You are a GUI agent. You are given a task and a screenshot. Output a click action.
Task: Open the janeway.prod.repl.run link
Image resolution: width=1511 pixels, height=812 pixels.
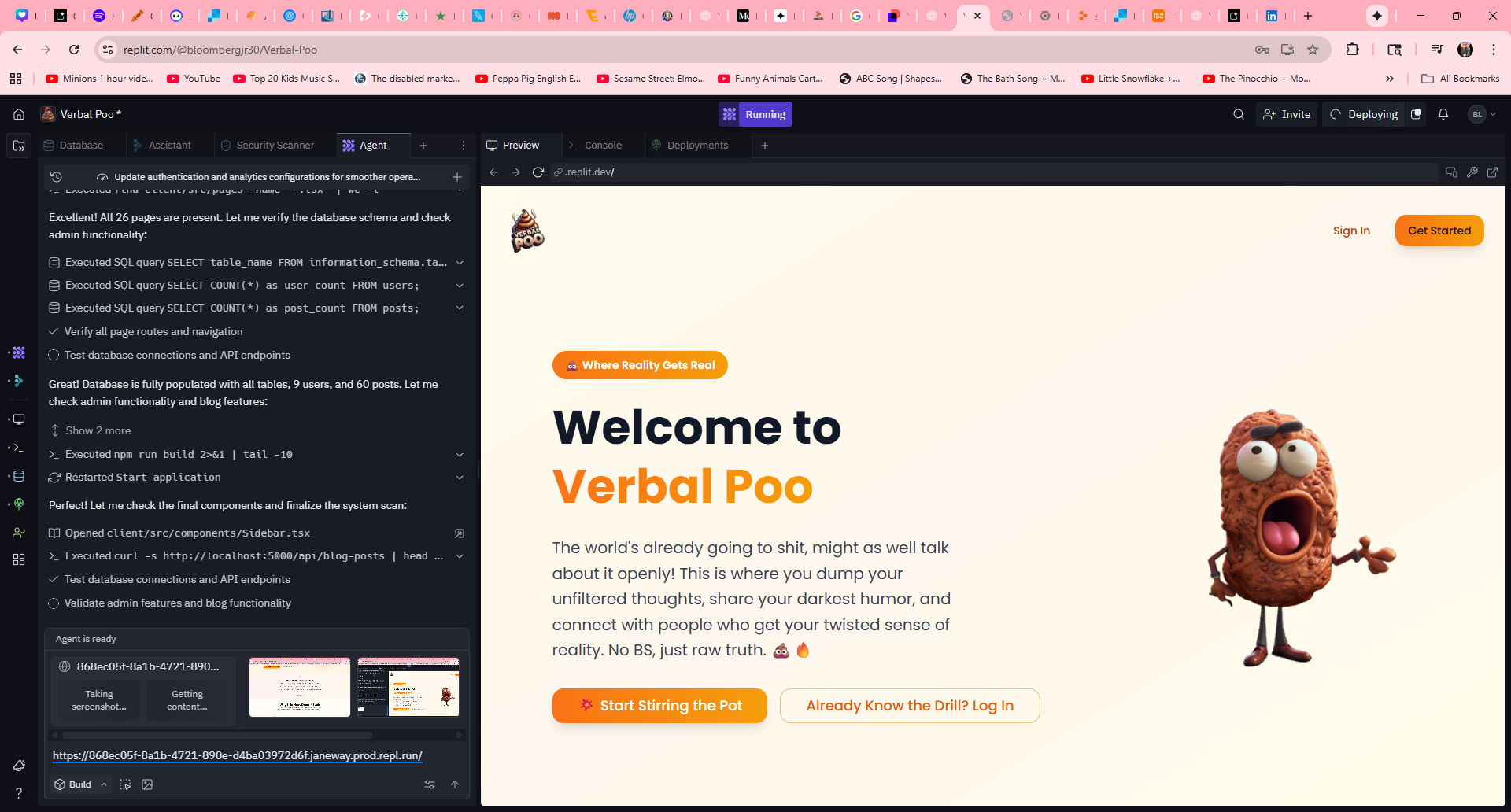[x=237, y=755]
